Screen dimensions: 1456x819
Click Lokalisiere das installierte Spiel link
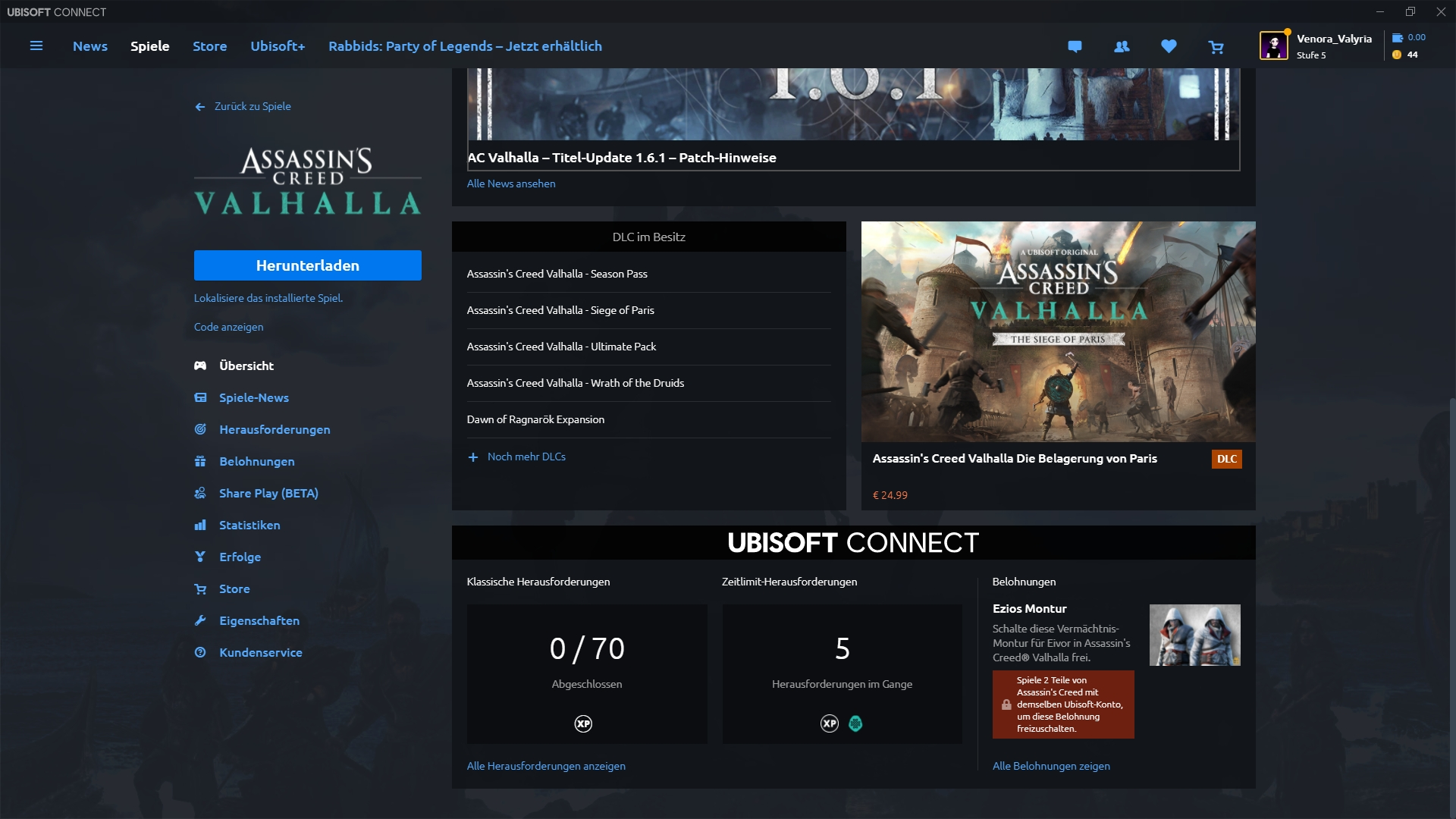[268, 298]
